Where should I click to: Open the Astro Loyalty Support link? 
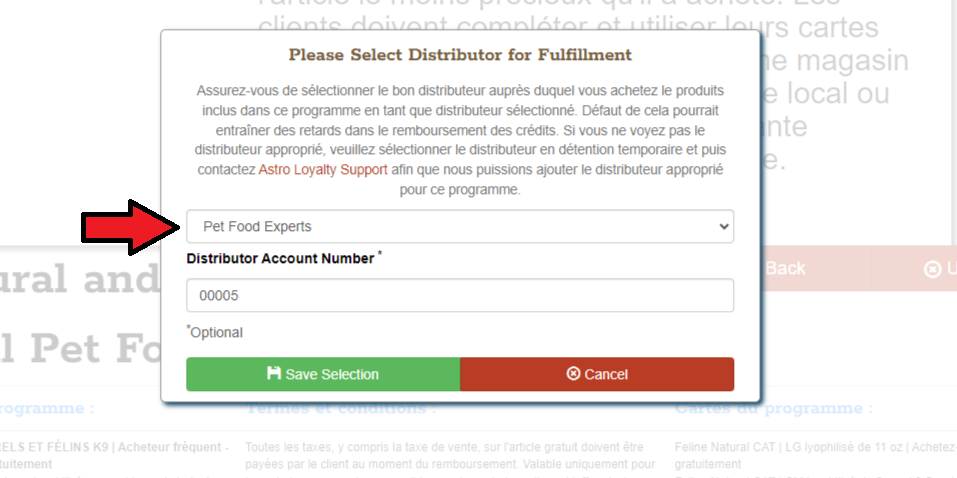[x=322, y=170]
